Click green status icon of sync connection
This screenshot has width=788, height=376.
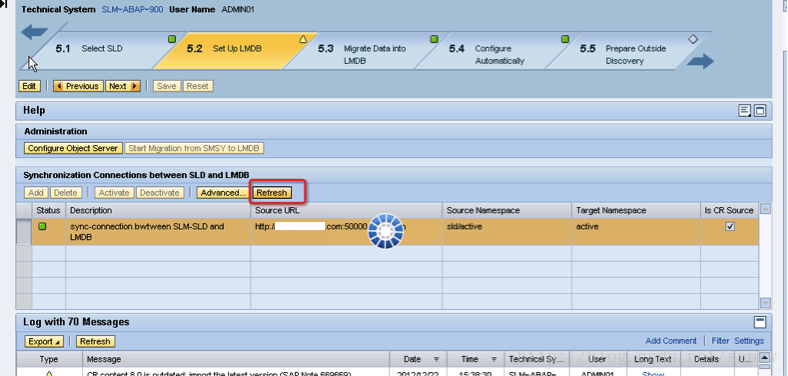(42, 227)
